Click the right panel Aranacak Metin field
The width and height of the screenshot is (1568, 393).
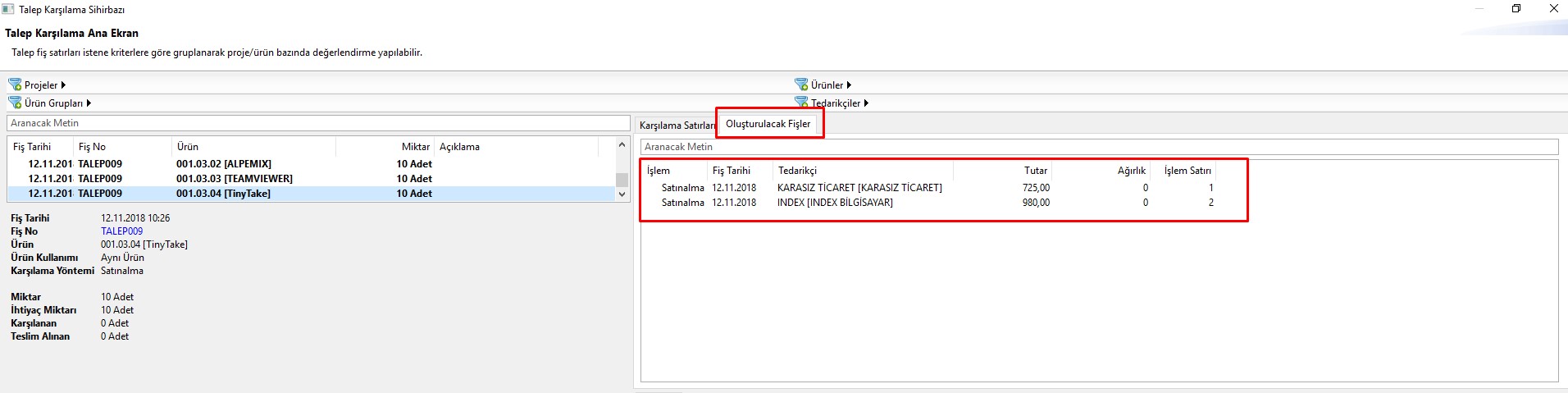(1099, 147)
